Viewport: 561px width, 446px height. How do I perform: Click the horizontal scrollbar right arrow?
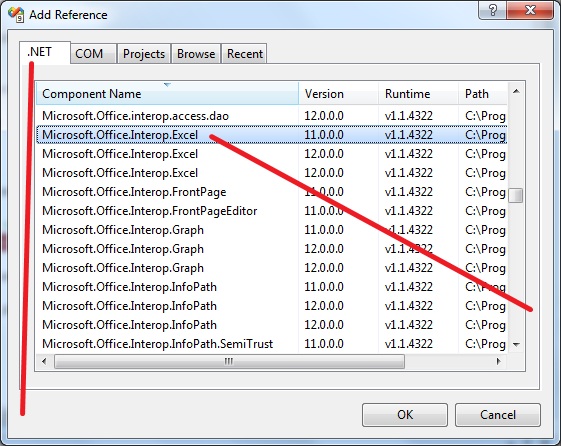pyautogui.click(x=498, y=362)
